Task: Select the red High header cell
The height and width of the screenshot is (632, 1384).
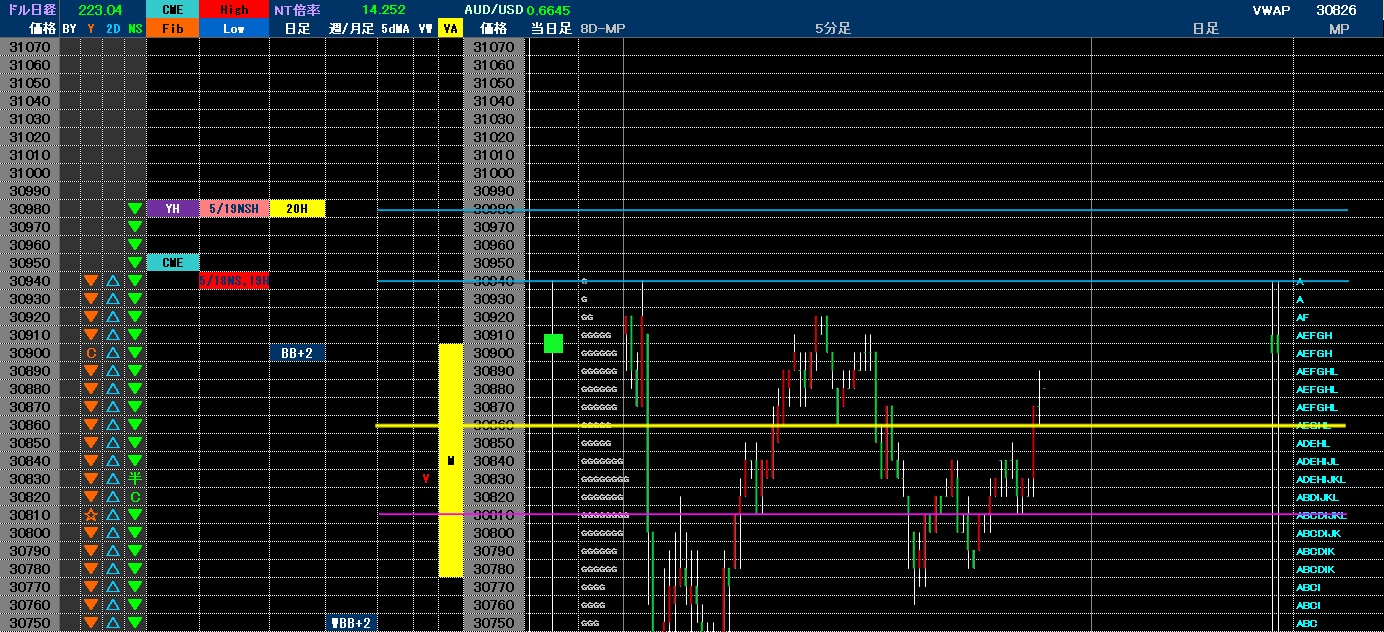Action: click(234, 9)
